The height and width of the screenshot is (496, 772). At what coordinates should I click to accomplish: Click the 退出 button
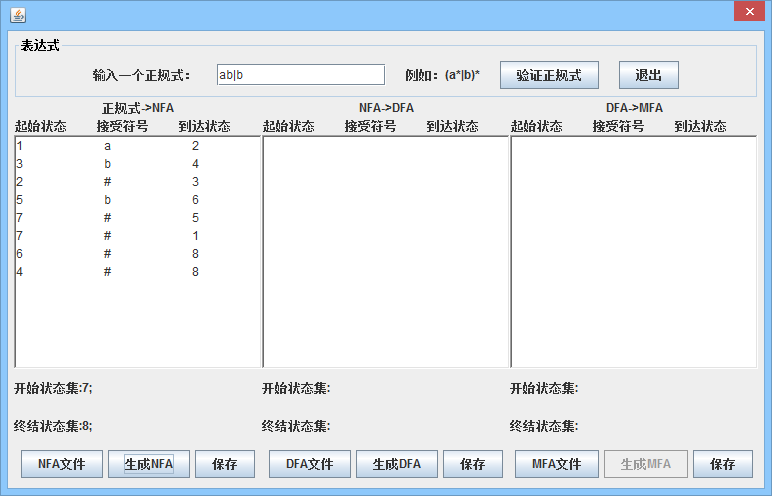(648, 75)
